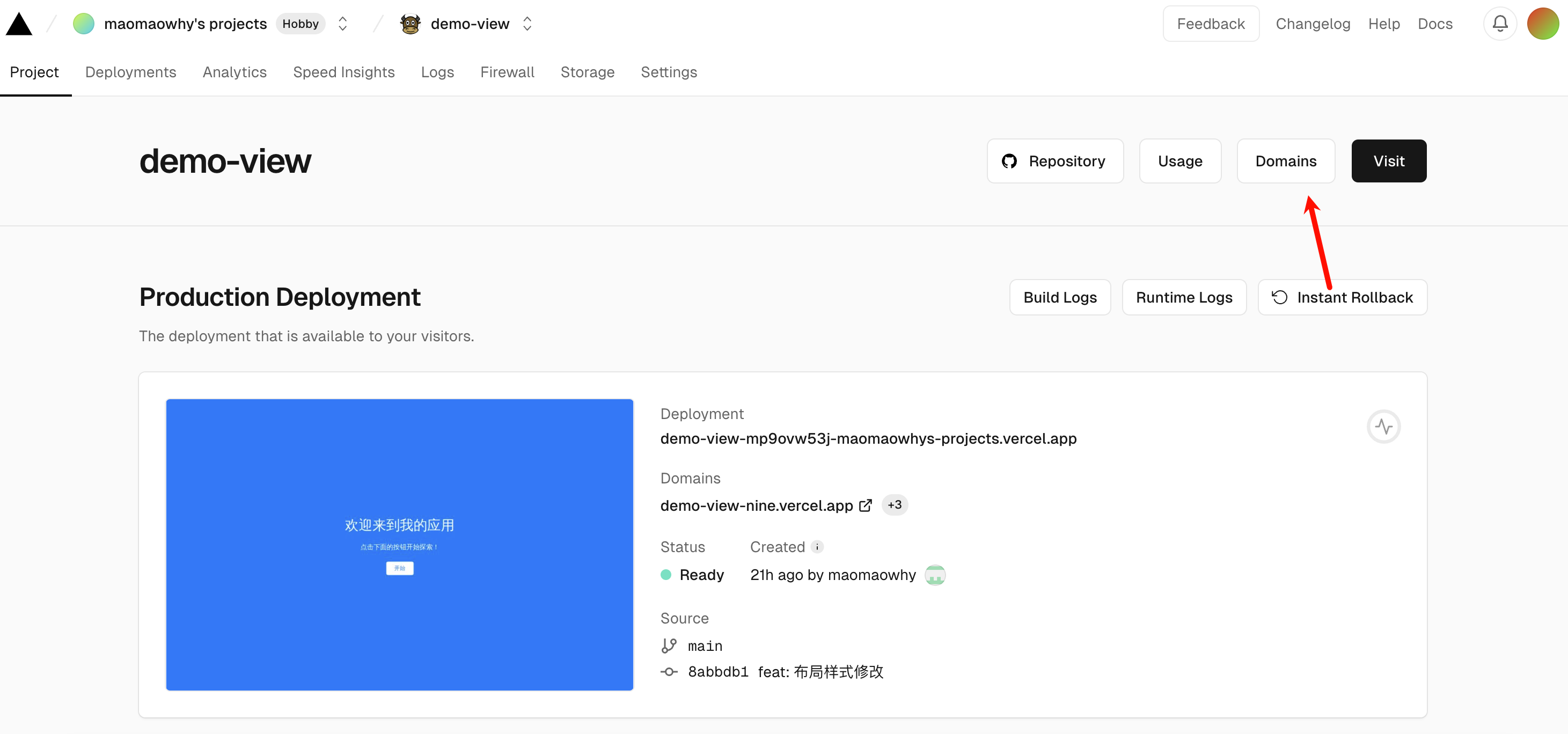Viewport: 1568px width, 734px height.
Task: Click the maomaowhy's projects team name
Action: 185,24
